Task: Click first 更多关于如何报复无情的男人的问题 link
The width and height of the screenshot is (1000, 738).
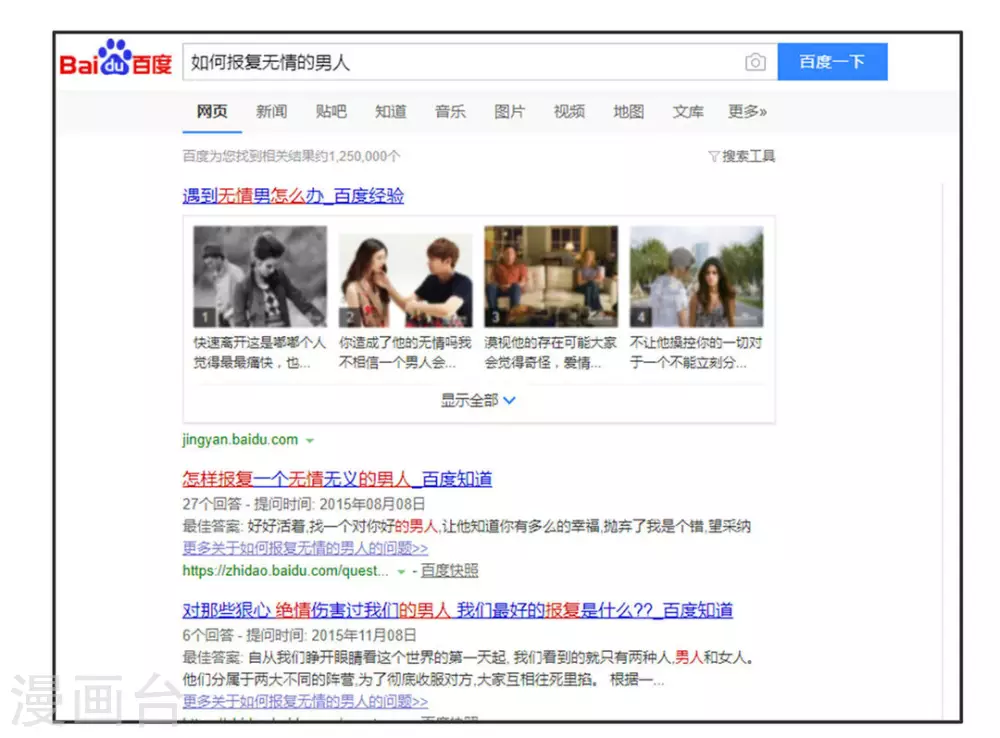Action: pos(305,548)
